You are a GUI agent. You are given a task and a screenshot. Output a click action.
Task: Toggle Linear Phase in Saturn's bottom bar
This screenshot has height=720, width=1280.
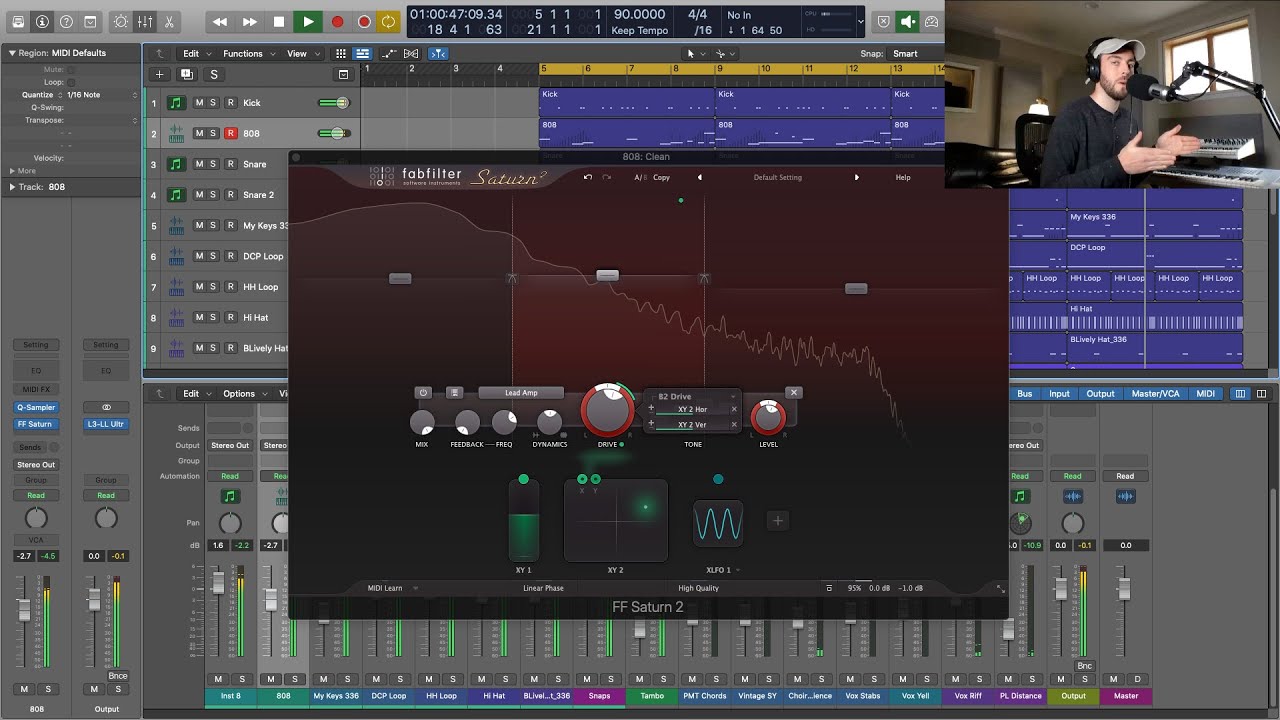543,588
